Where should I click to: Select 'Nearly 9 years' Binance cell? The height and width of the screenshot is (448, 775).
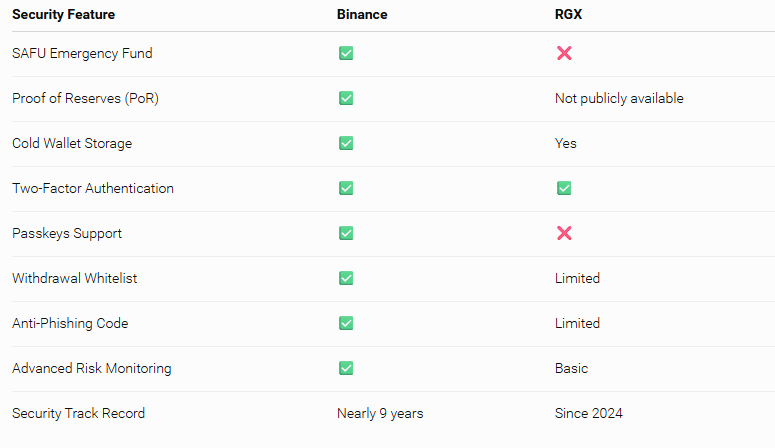[x=380, y=413]
